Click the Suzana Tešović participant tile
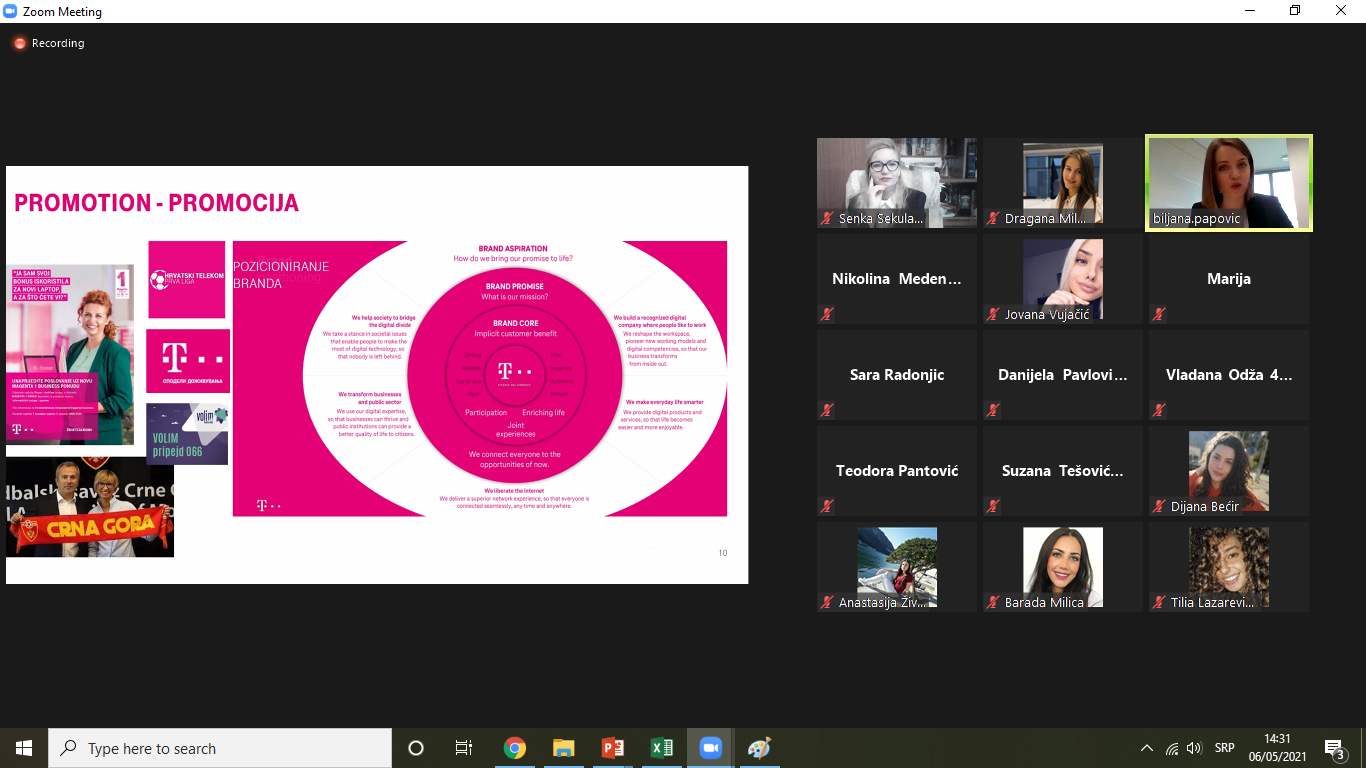This screenshot has height=768, width=1366. tap(1063, 471)
